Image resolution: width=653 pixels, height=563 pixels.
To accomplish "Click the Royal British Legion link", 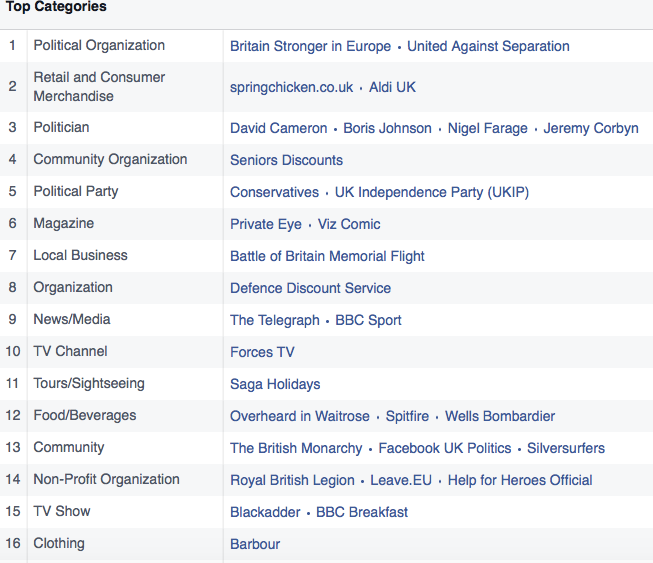I will (292, 481).
